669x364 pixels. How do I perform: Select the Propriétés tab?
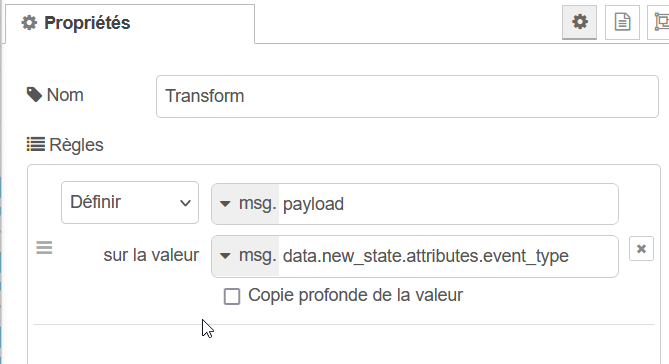pyautogui.click(x=130, y=23)
